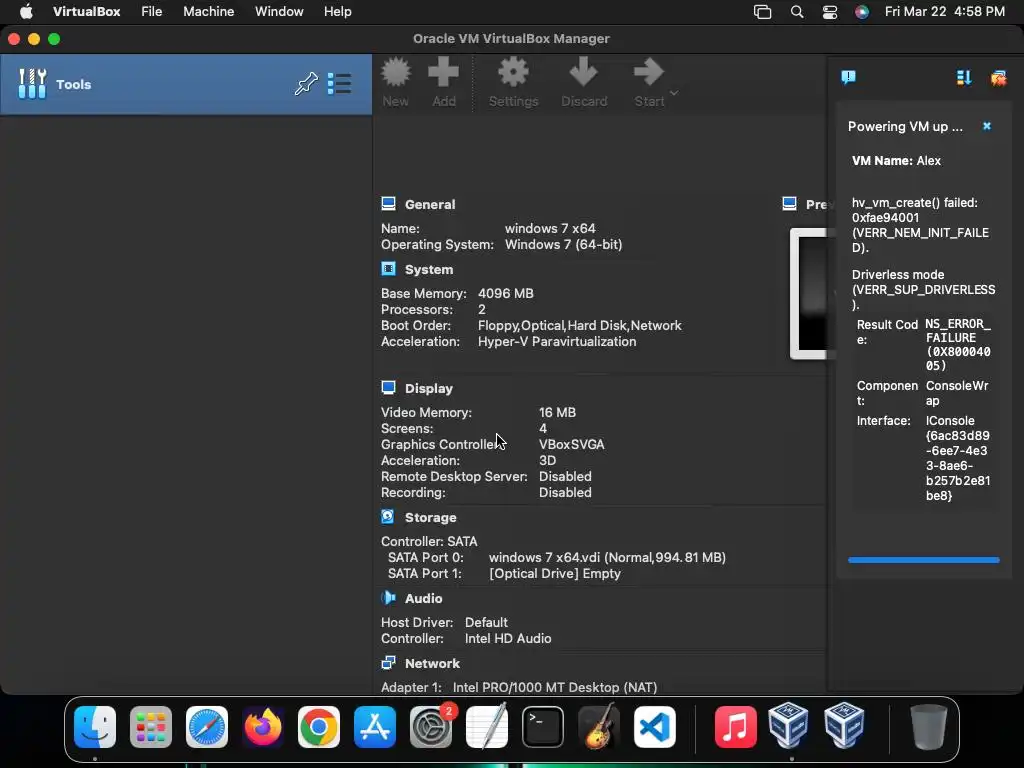The width and height of the screenshot is (1024, 768).
Task: Open the Trash in the Dock
Action: 929,727
